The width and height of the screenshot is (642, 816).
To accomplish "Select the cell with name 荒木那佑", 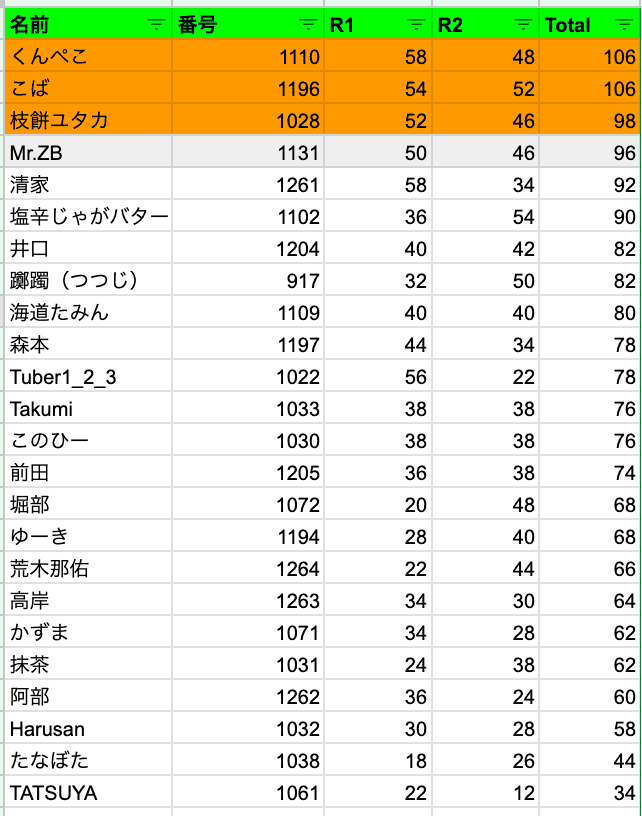I will click(88, 569).
